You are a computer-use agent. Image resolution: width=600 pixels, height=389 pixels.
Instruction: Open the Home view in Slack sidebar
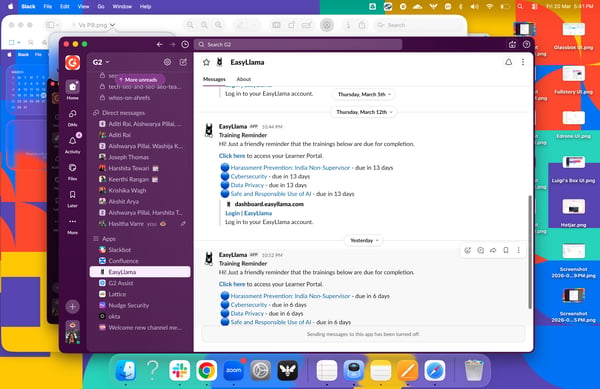pos(72,87)
